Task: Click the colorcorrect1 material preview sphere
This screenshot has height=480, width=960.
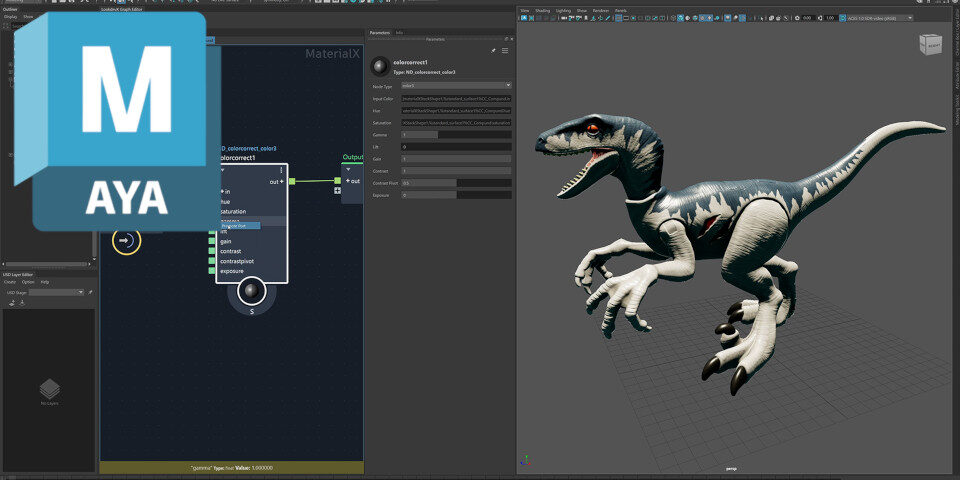Action: tap(381, 66)
